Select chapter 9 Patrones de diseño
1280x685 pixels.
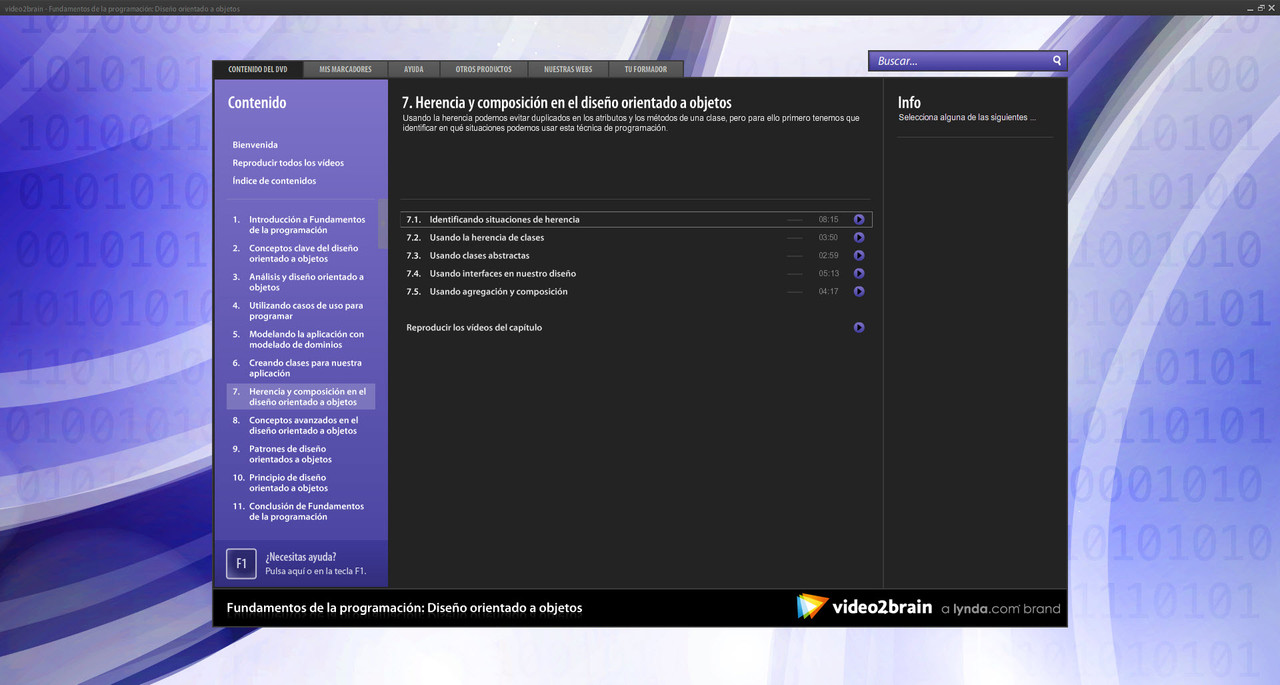300,454
